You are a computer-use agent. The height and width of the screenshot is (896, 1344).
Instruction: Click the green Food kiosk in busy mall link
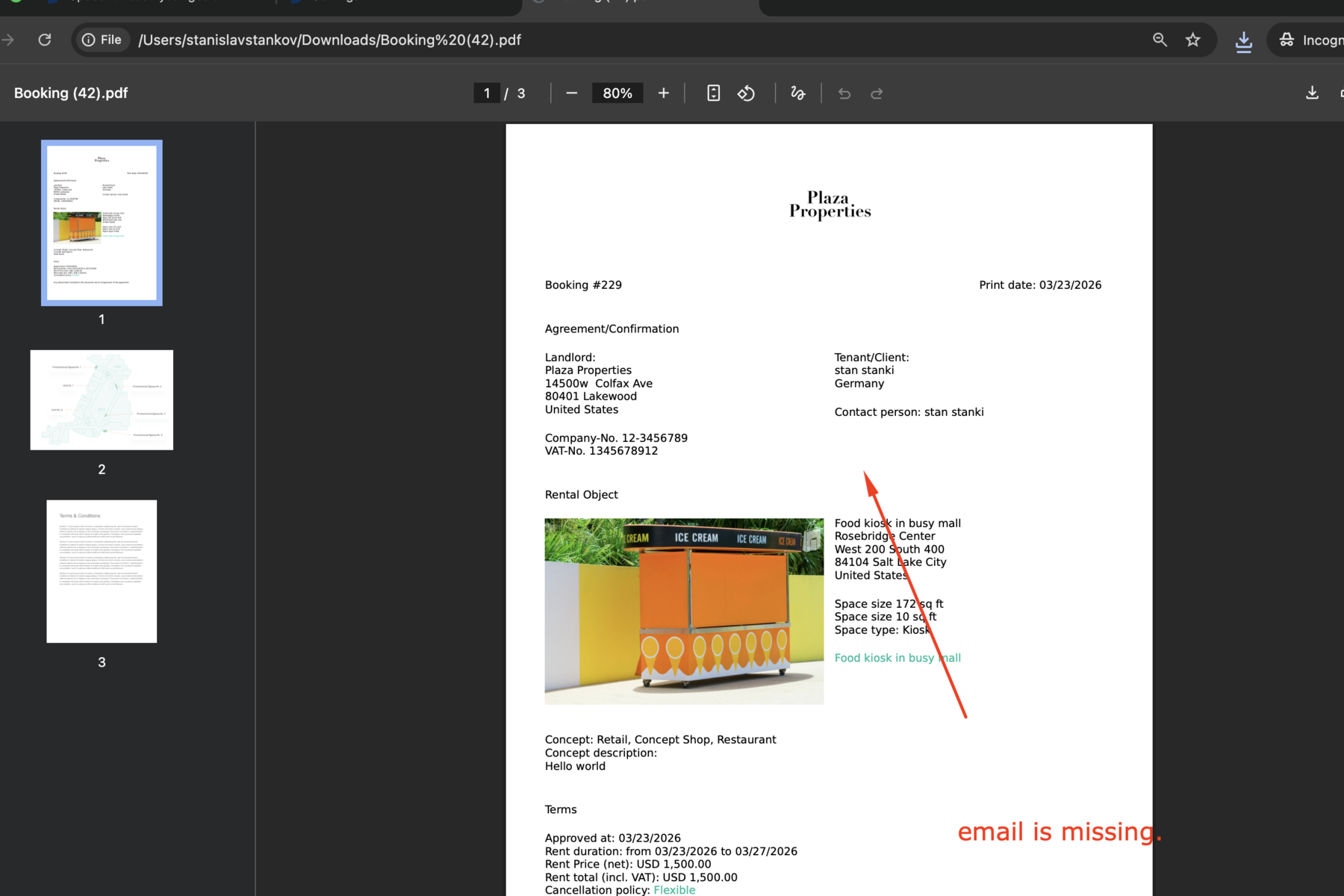(x=897, y=658)
